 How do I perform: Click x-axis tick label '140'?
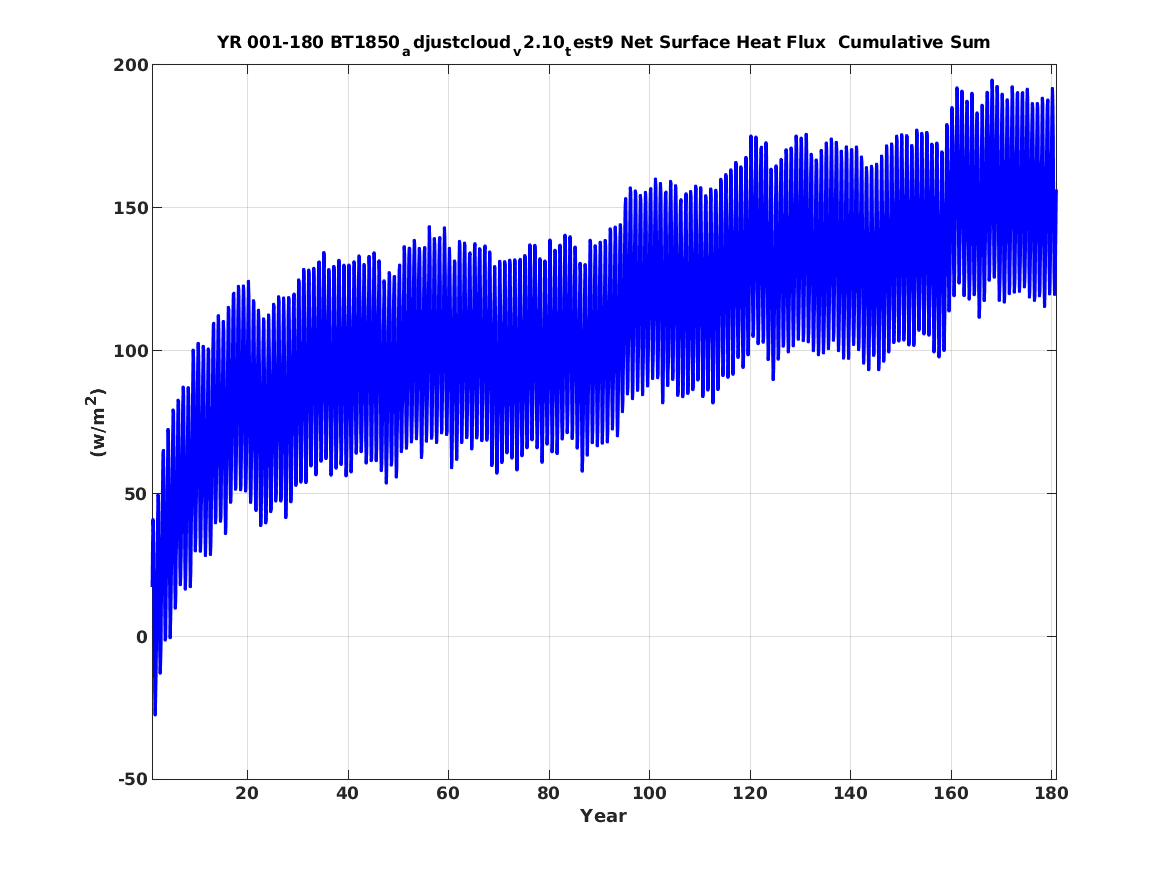coord(850,793)
